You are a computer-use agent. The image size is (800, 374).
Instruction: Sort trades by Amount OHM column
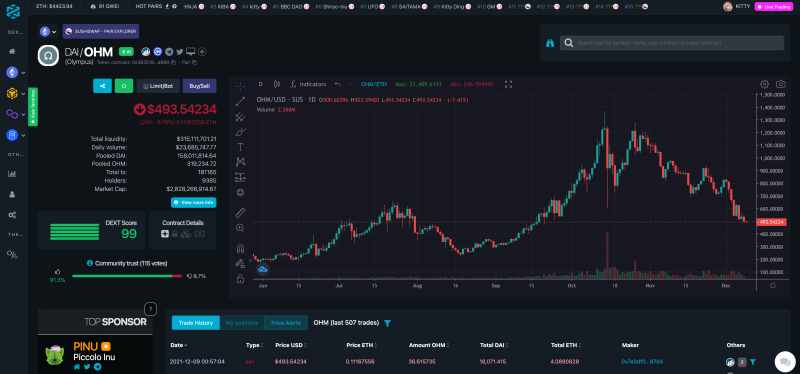pyautogui.click(x=428, y=345)
